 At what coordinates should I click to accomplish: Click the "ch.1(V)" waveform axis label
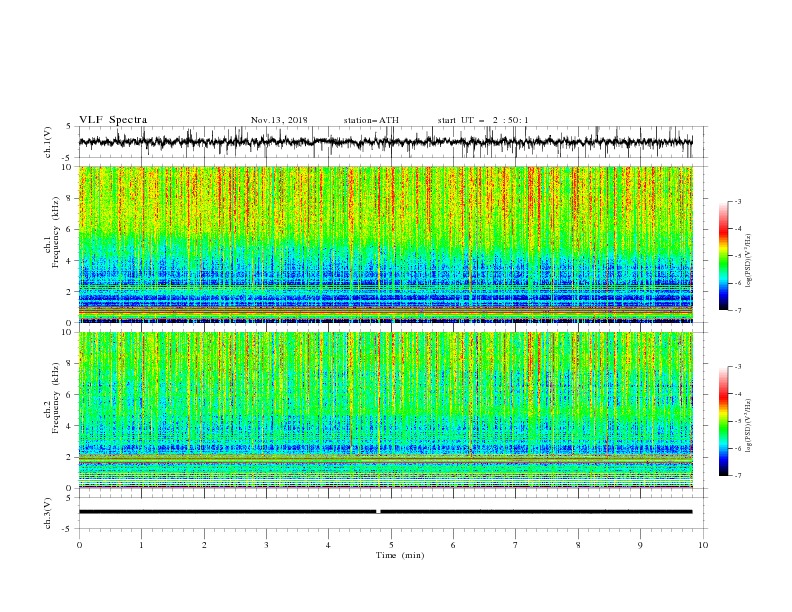pyautogui.click(x=48, y=142)
